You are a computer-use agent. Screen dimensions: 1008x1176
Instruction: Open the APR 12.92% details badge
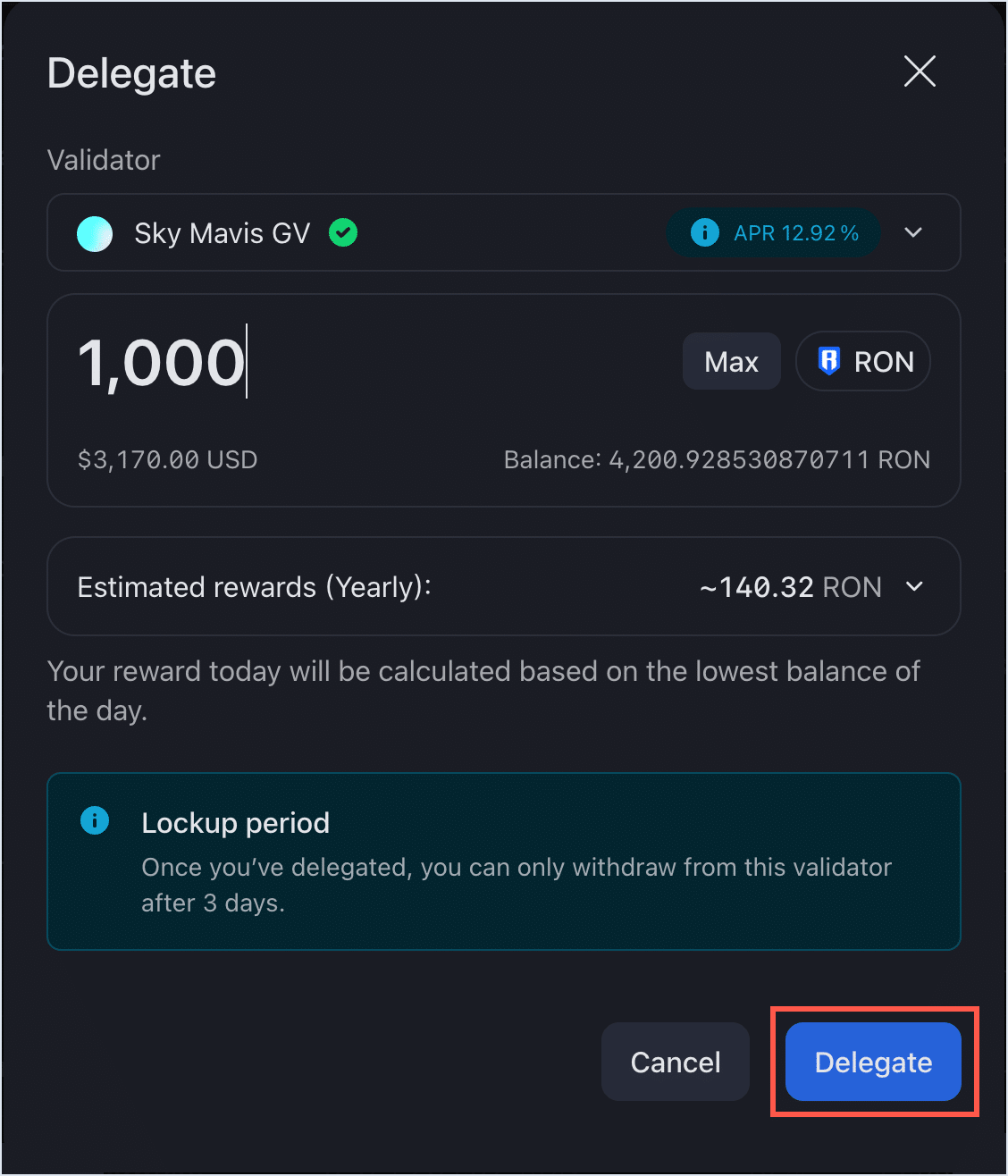[774, 232]
